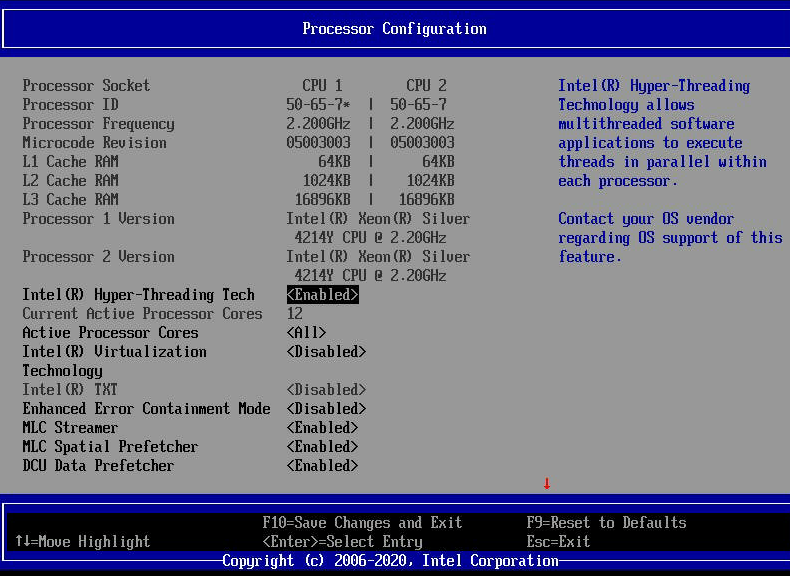Click the MLC Spatial Prefetcher label
Screen dimensions: 790x576
110,446
